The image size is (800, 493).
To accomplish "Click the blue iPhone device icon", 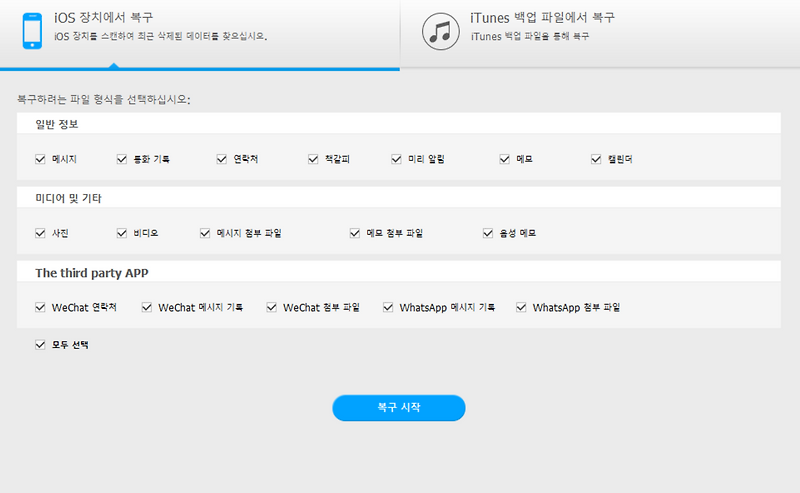I will click(x=32, y=31).
